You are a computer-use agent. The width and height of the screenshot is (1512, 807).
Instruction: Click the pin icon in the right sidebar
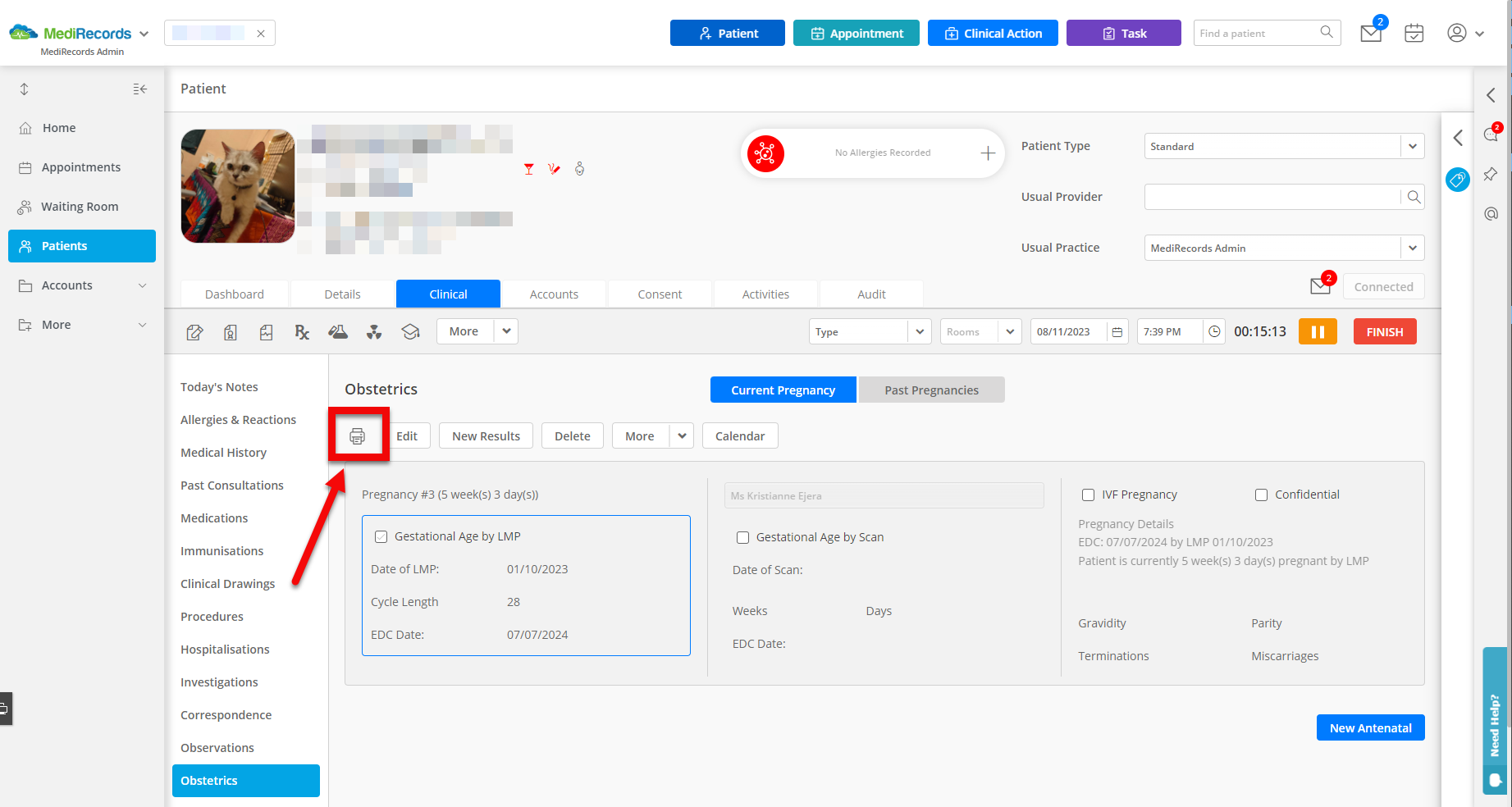pos(1491,174)
